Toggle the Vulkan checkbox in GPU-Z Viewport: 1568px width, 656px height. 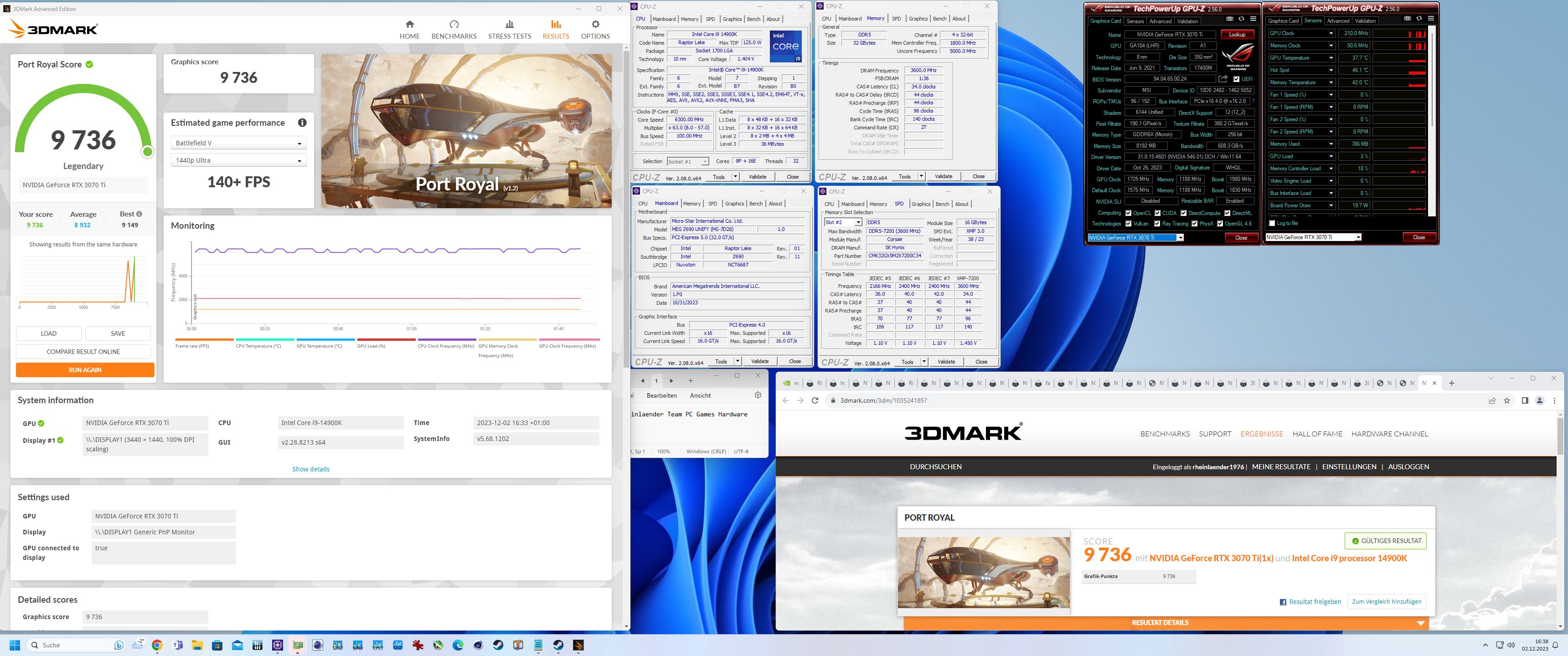[x=1129, y=223]
